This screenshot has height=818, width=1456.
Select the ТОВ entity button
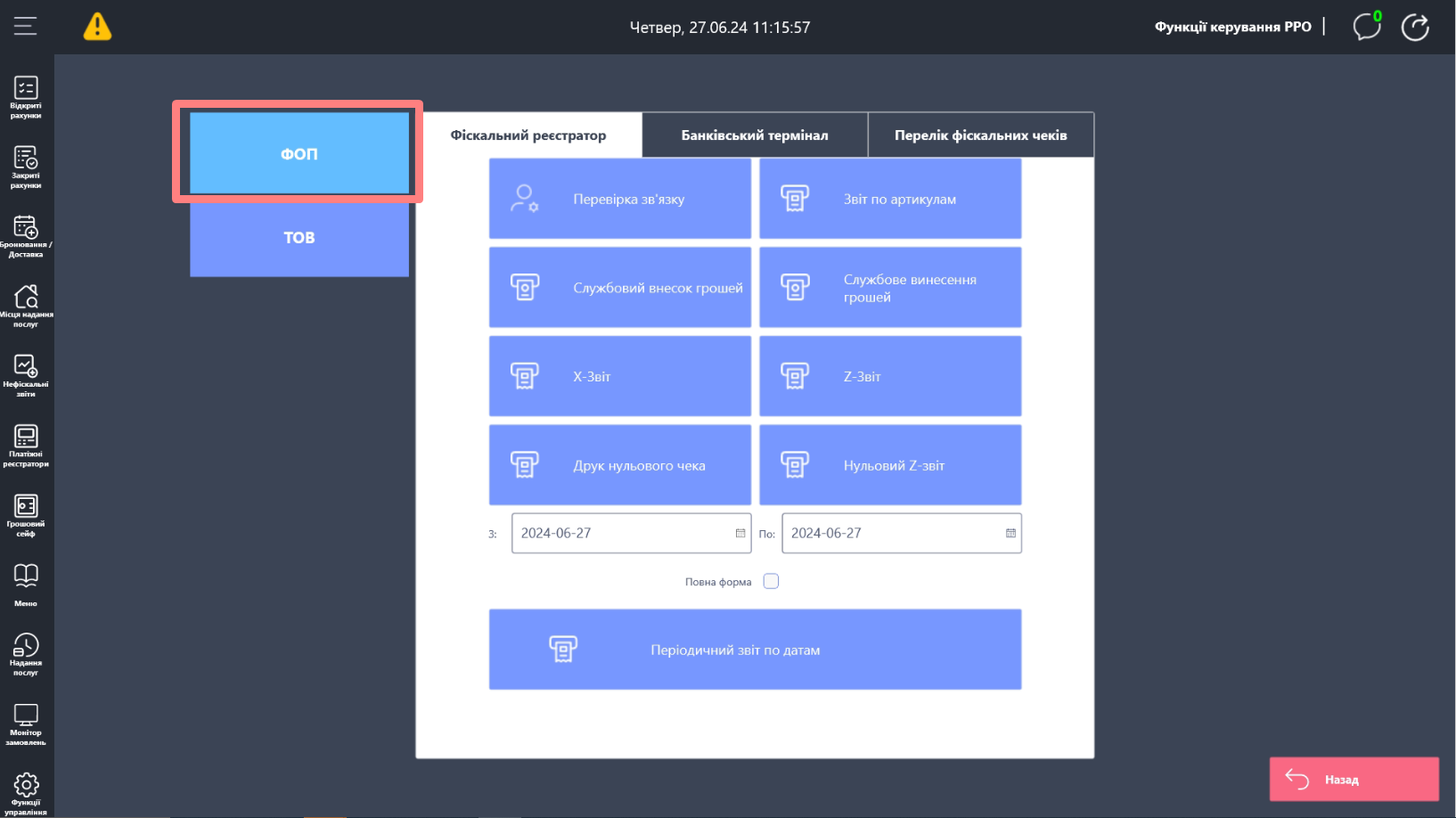tap(299, 238)
